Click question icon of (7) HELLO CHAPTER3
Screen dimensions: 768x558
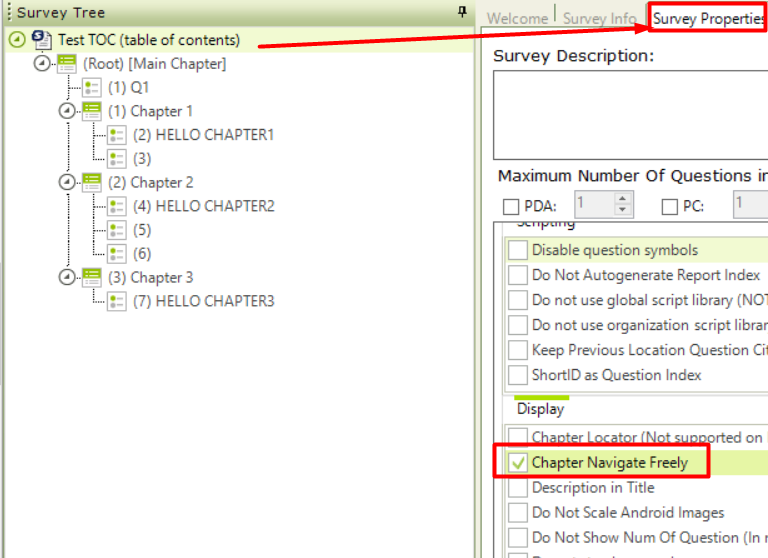click(117, 301)
